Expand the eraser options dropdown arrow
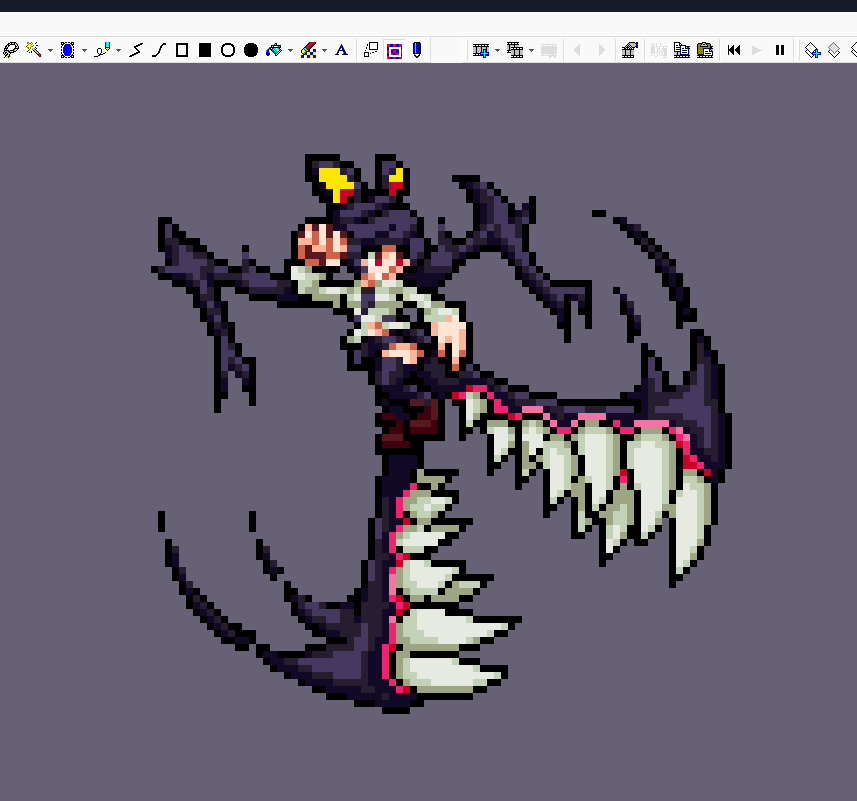 click(x=325, y=51)
